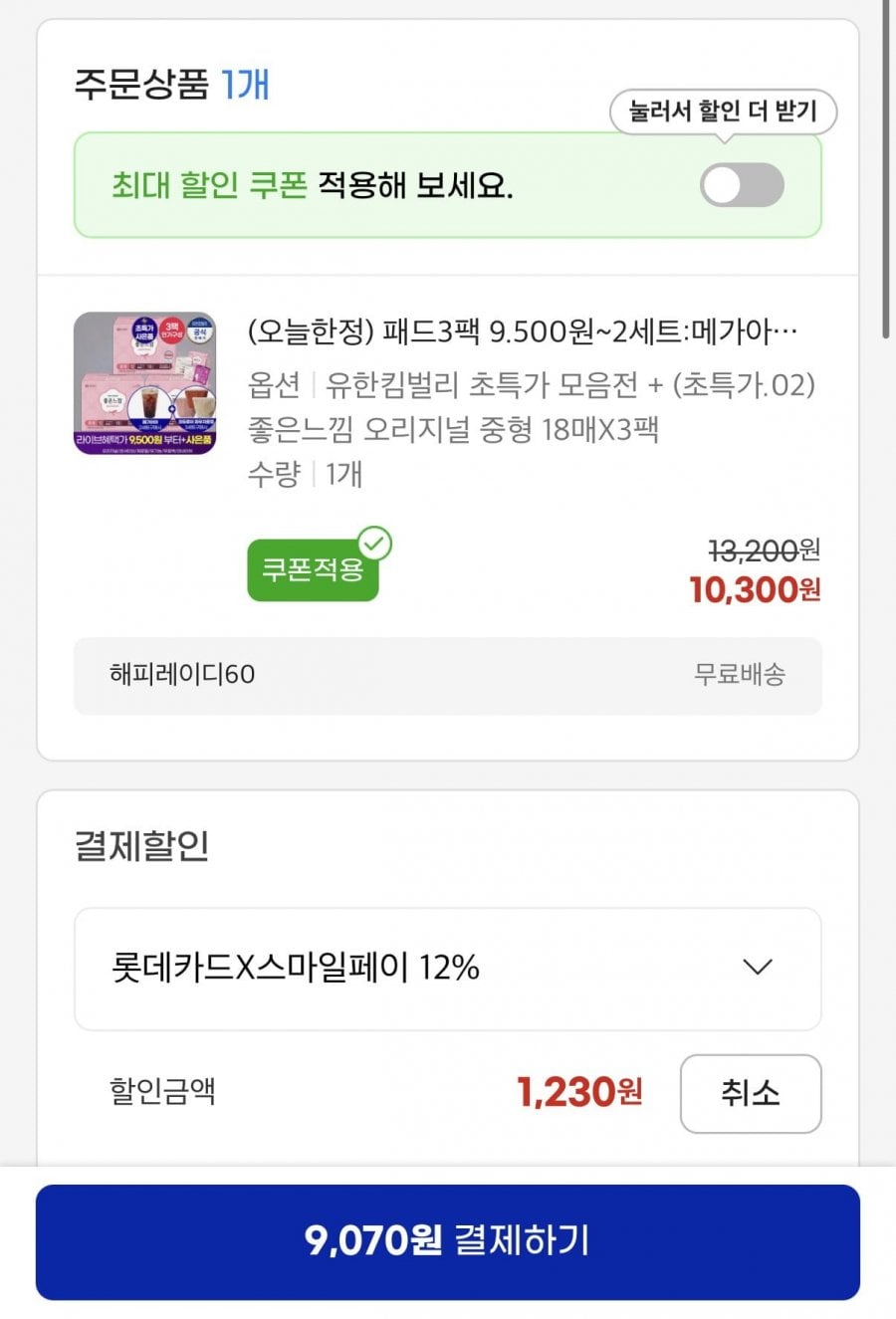896x1319 pixels.
Task: Open the (오늘한정) 패드3팩 product title
Action: click(522, 331)
